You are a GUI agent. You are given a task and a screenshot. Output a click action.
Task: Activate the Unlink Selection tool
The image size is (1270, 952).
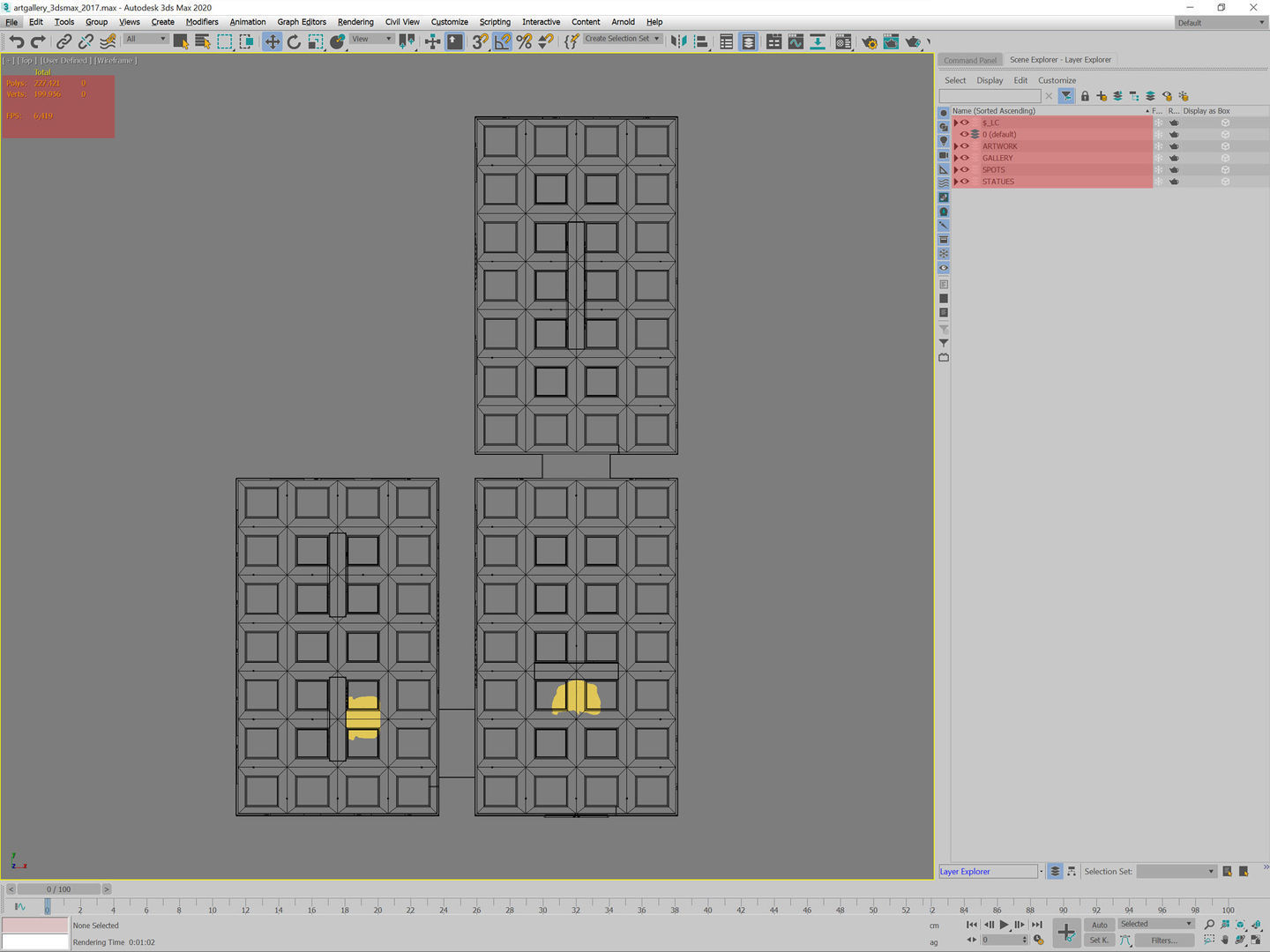(86, 41)
